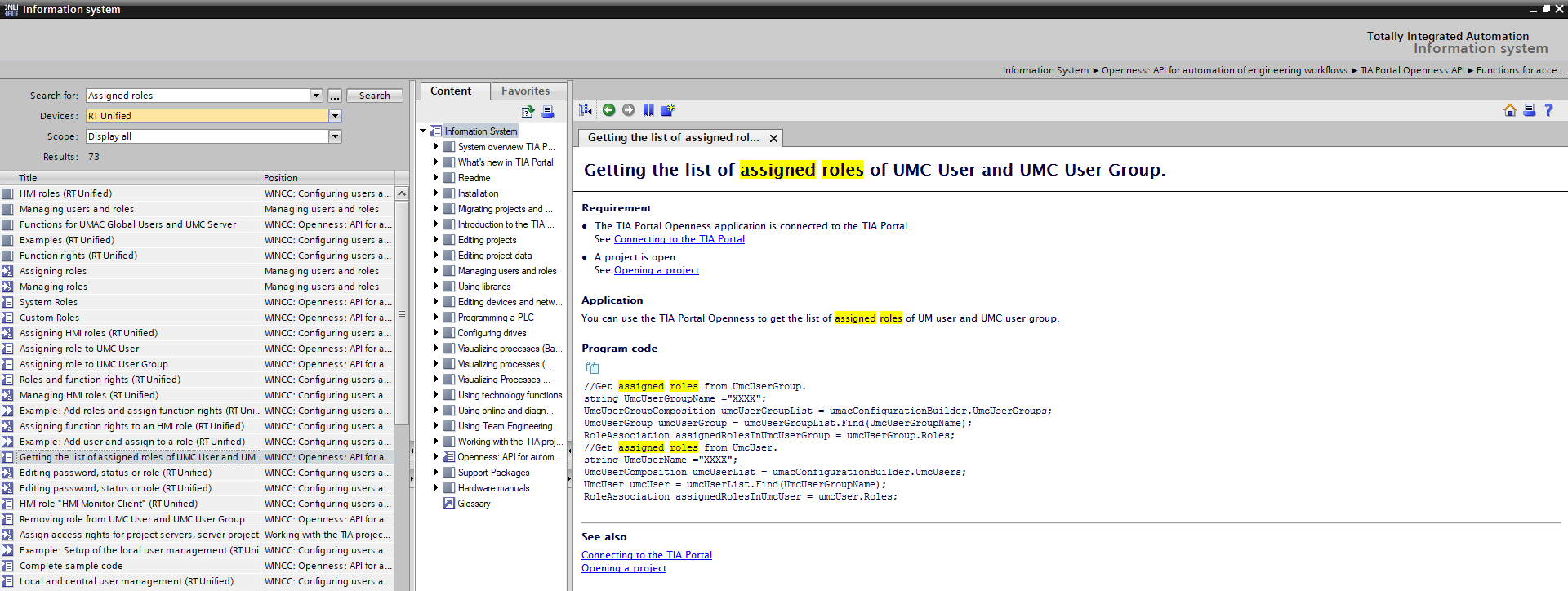Open the blue question mark help icon
This screenshot has height=591, width=1568.
[1548, 110]
